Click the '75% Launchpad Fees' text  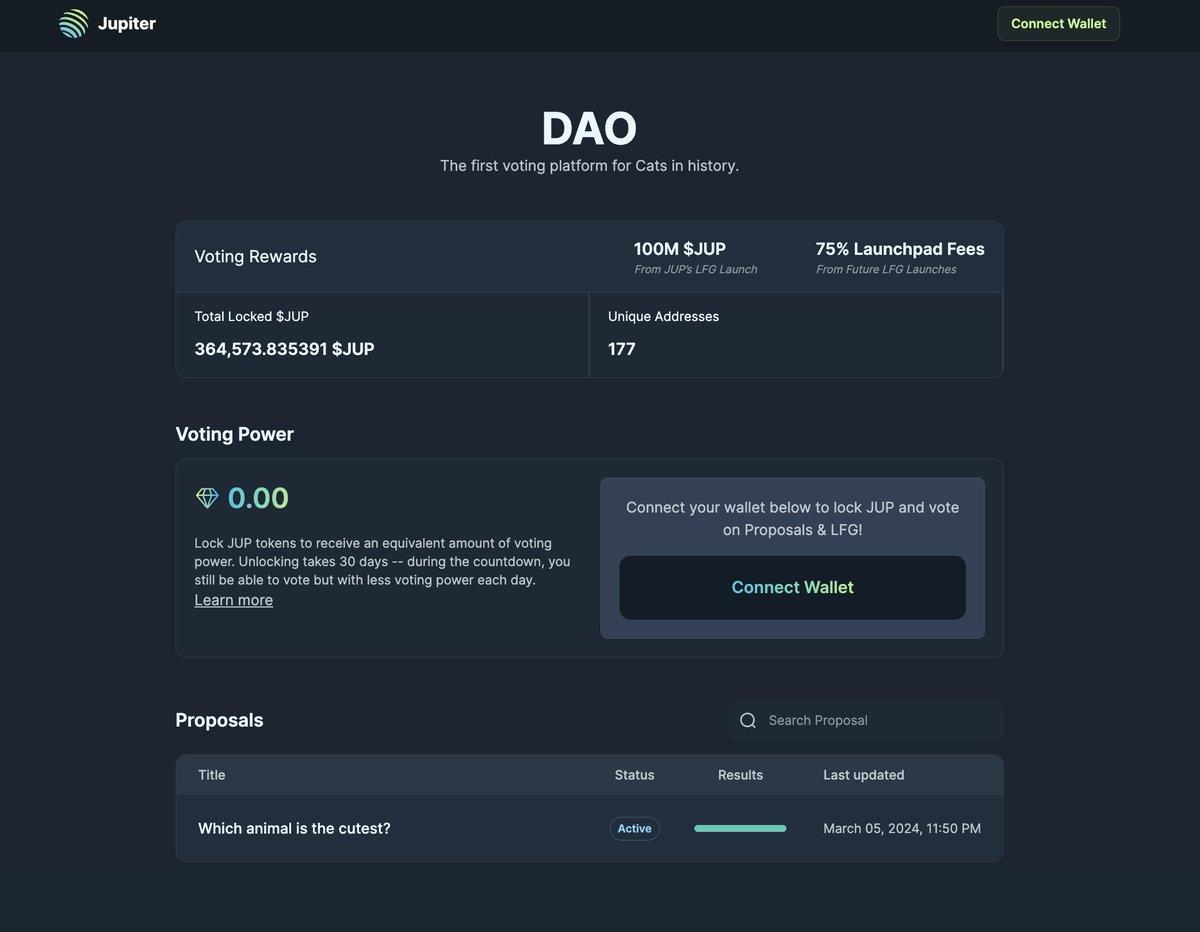pyautogui.click(x=900, y=249)
